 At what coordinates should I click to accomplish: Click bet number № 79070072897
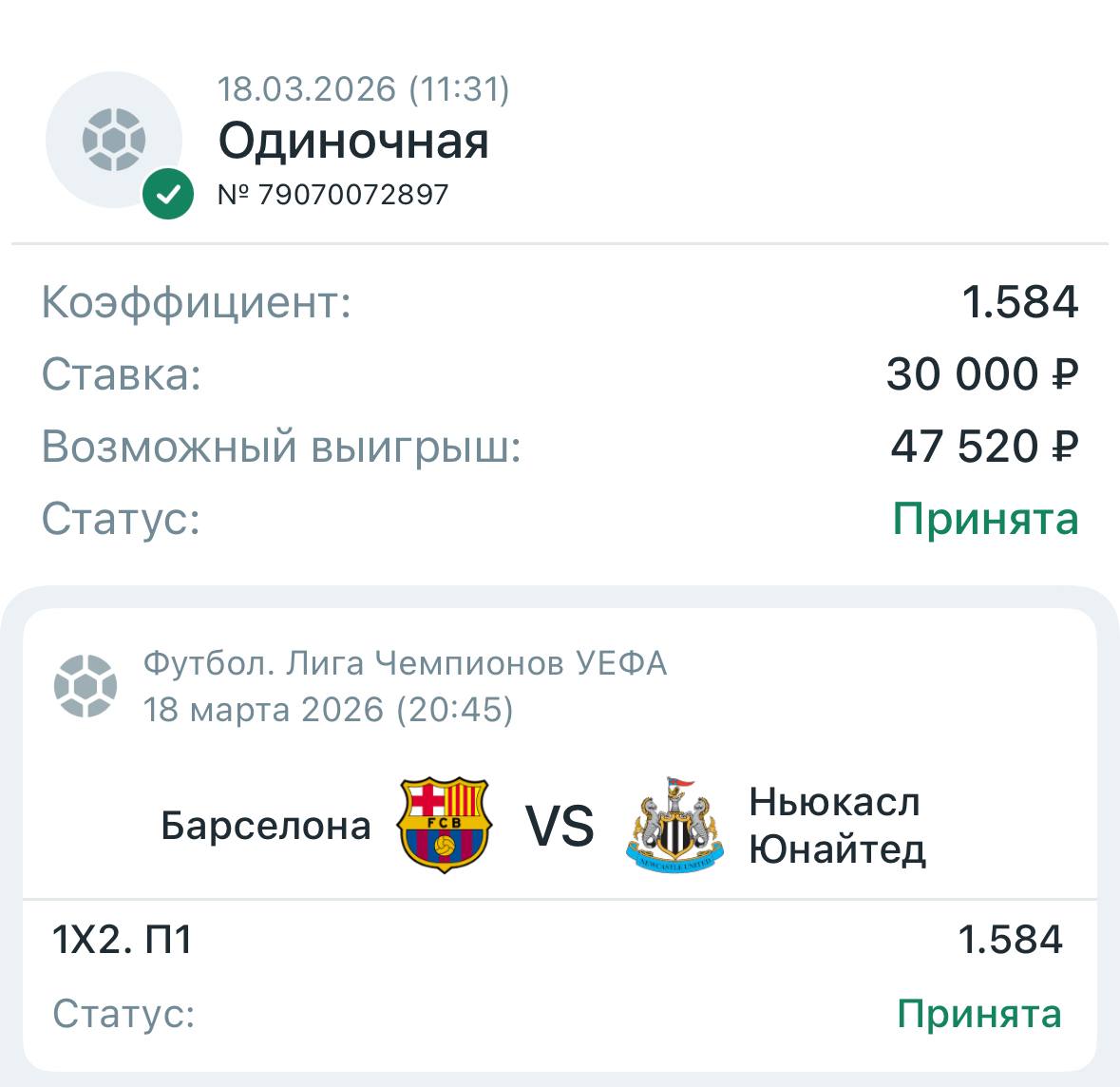332,195
